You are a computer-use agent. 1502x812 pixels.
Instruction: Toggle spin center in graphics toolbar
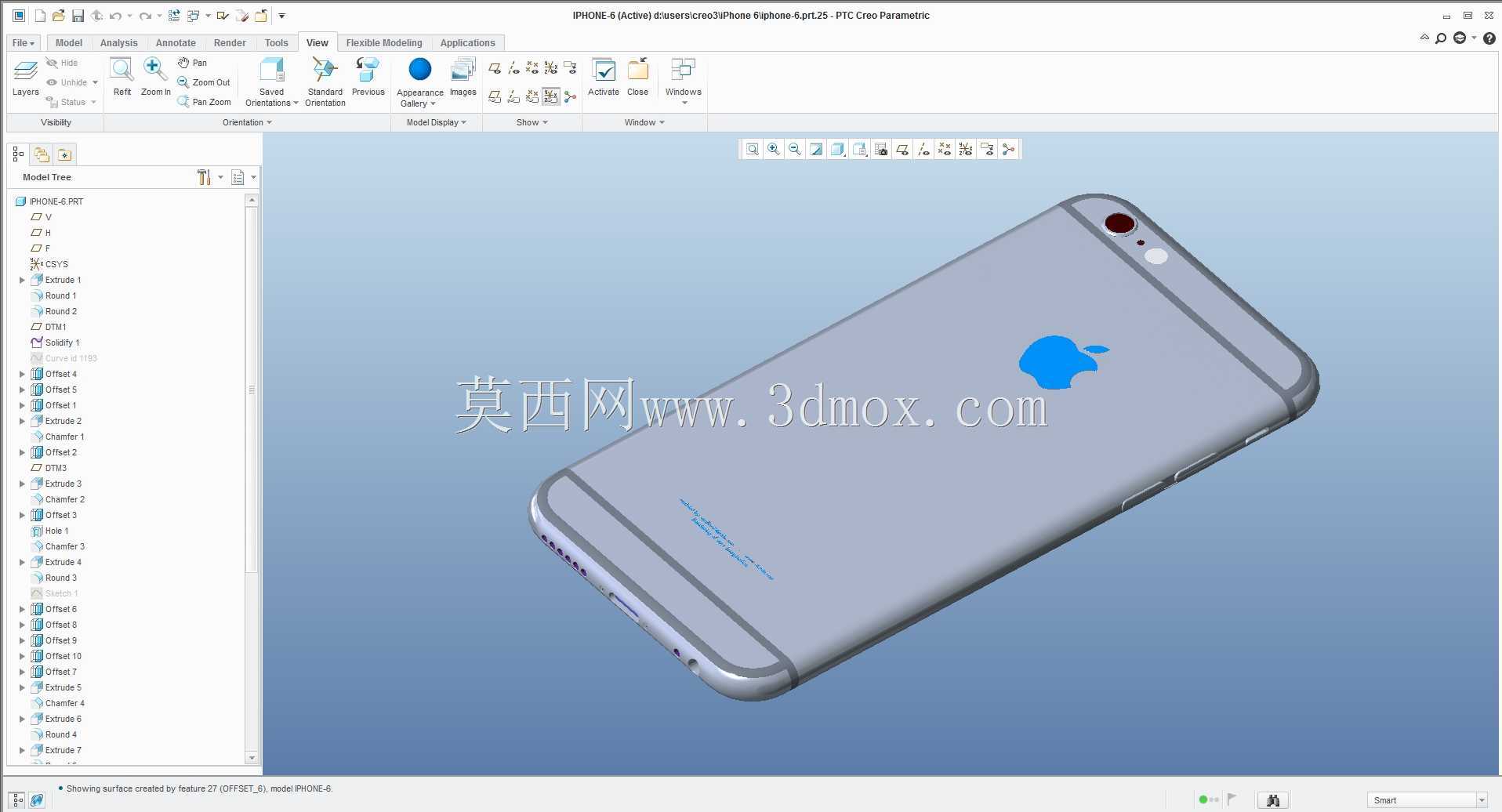(x=1008, y=149)
